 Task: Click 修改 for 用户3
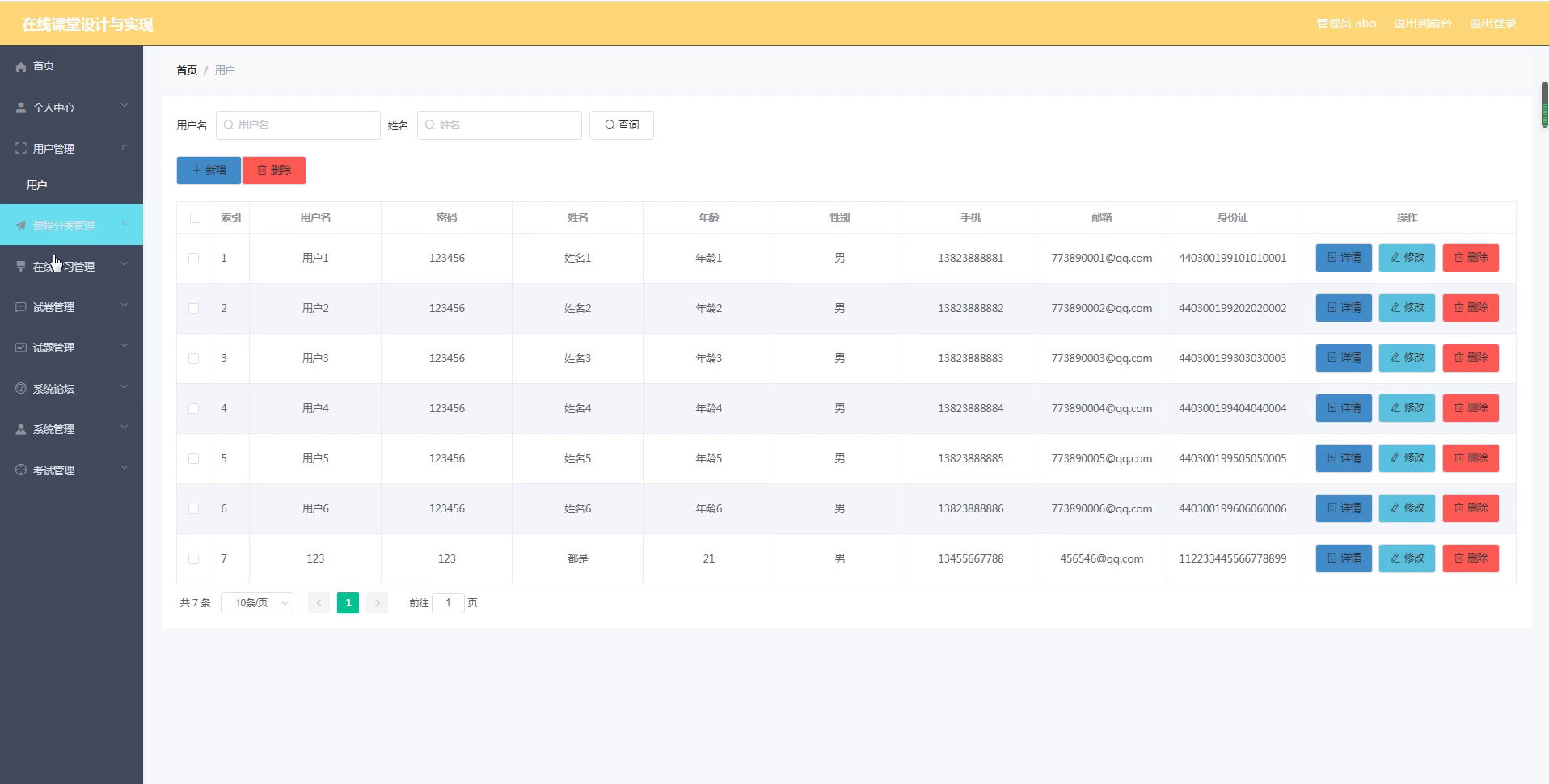[1407, 358]
